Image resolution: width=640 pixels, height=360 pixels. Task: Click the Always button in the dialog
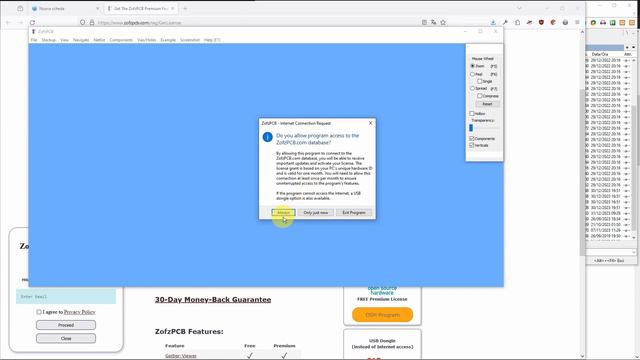(283, 213)
